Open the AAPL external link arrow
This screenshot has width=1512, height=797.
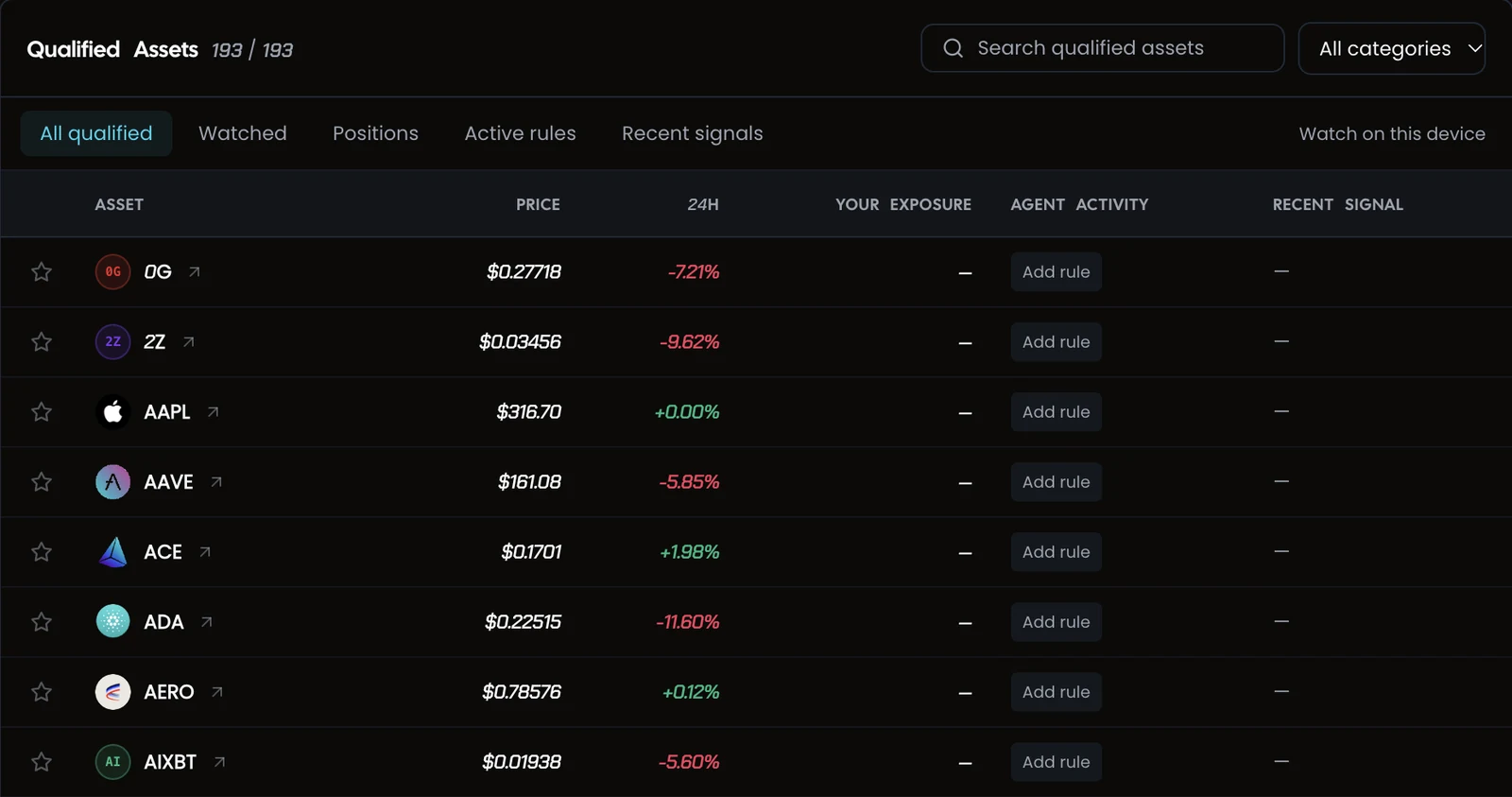pos(214,412)
